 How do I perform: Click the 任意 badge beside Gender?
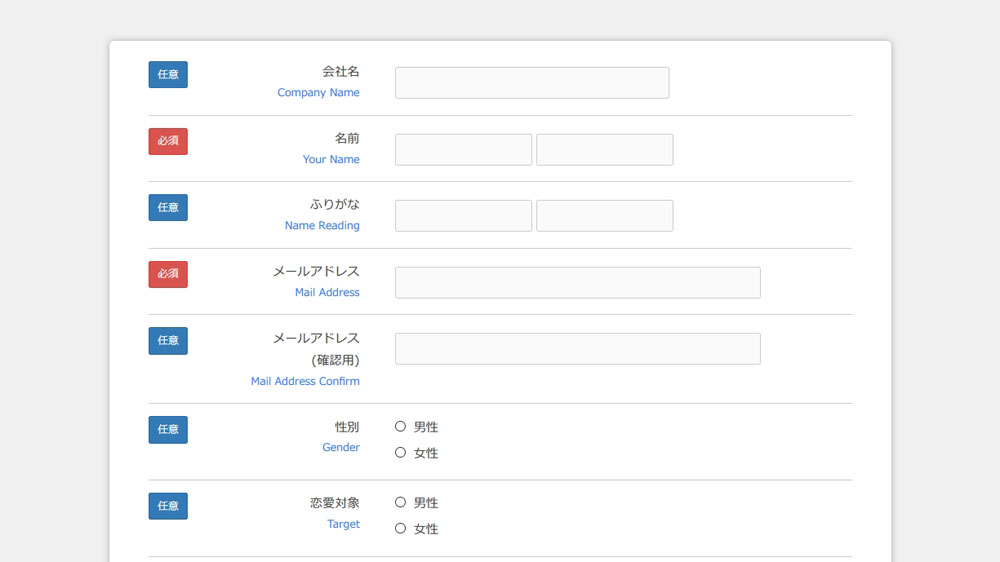pyautogui.click(x=168, y=429)
